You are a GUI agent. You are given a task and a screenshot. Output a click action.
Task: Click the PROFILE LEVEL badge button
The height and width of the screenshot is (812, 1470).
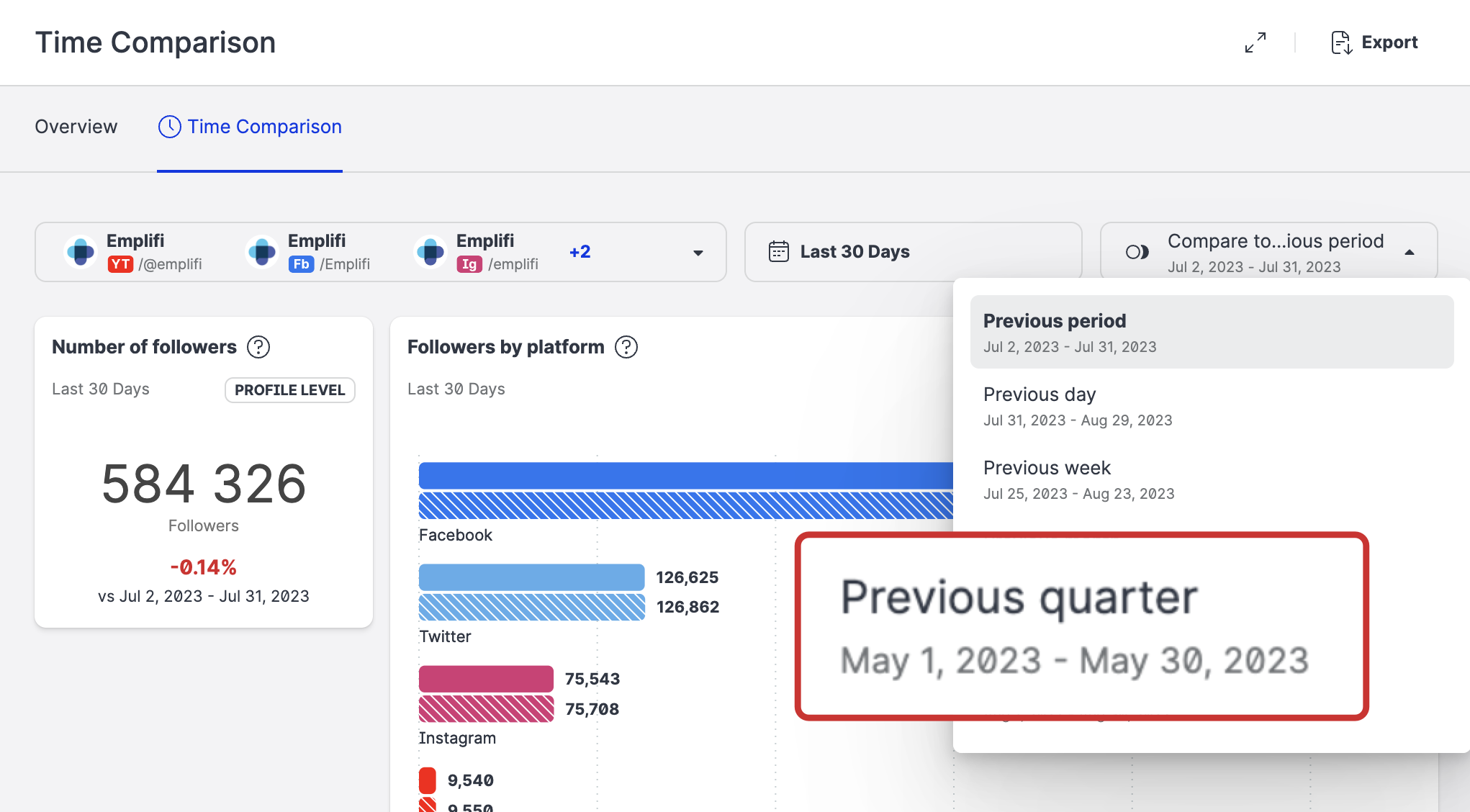click(x=289, y=390)
